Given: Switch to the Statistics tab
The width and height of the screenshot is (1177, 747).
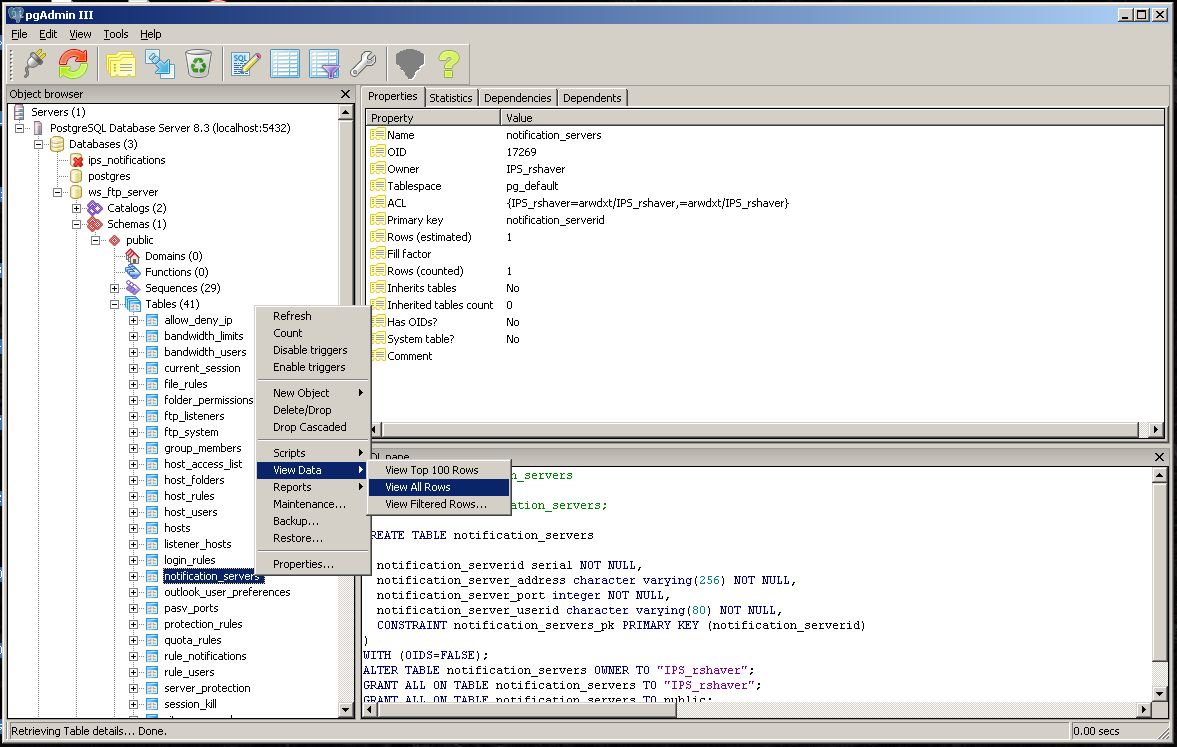Looking at the screenshot, I should [451, 98].
